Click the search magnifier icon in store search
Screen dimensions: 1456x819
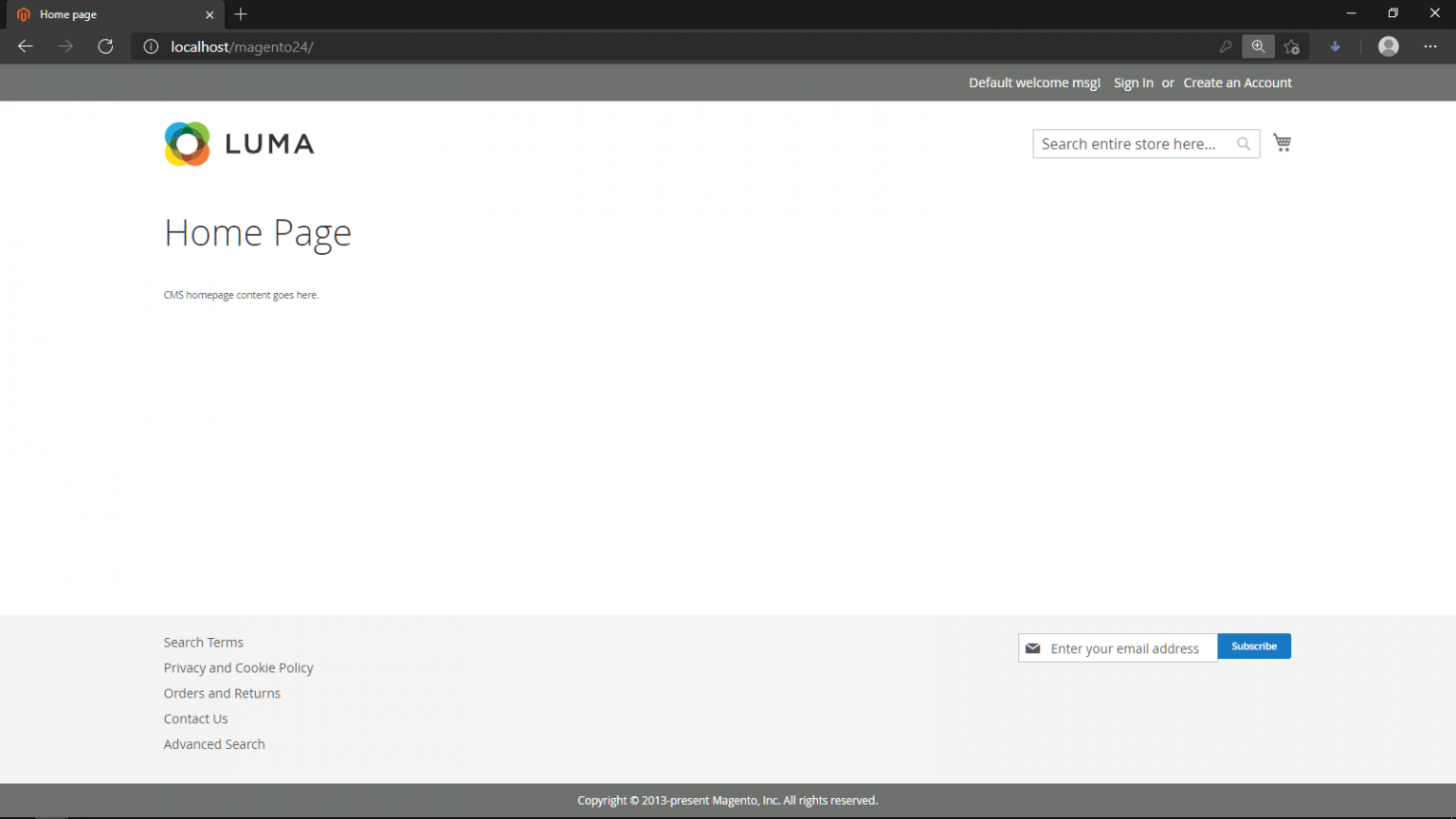coord(1244,144)
